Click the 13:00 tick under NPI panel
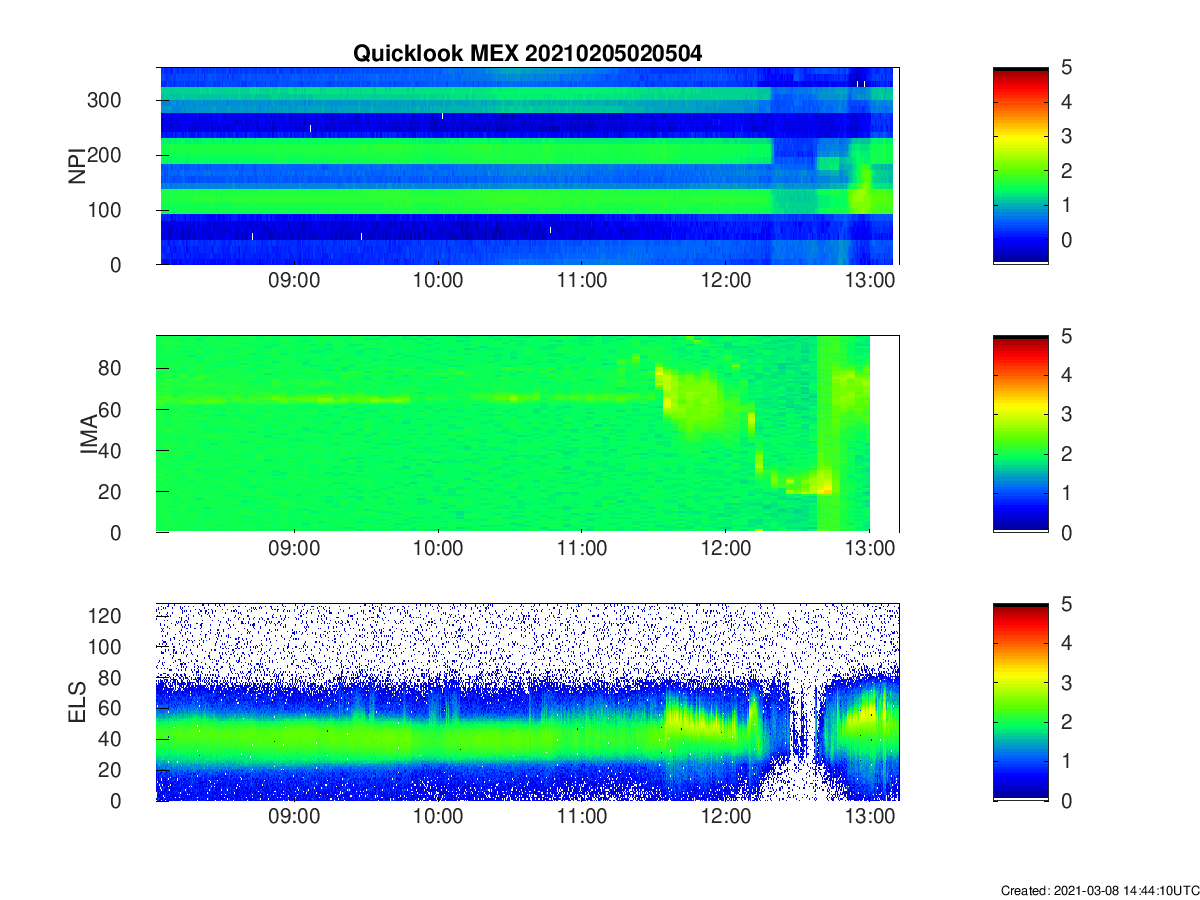The height and width of the screenshot is (900, 1200). tap(870, 282)
